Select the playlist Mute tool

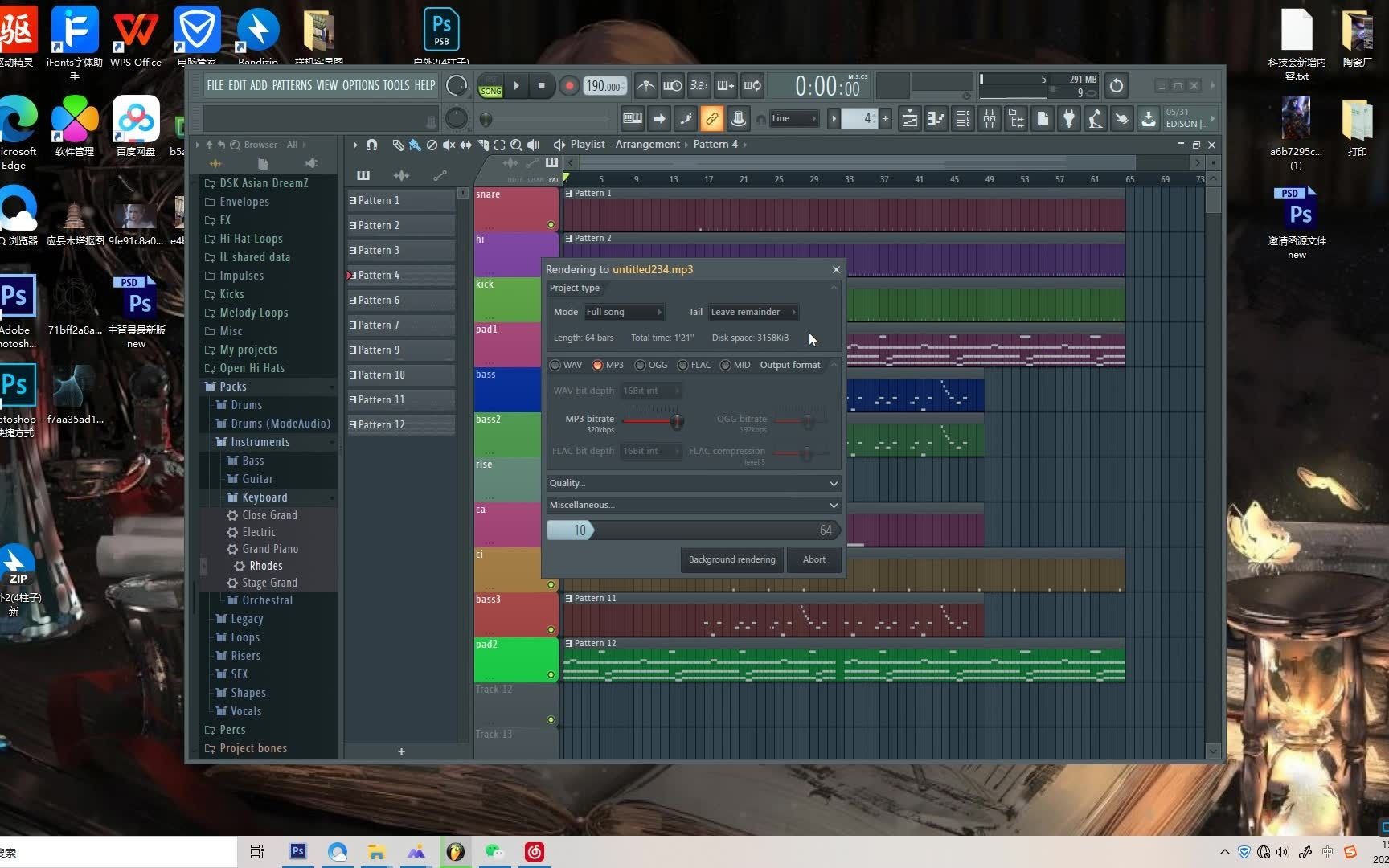tap(449, 145)
